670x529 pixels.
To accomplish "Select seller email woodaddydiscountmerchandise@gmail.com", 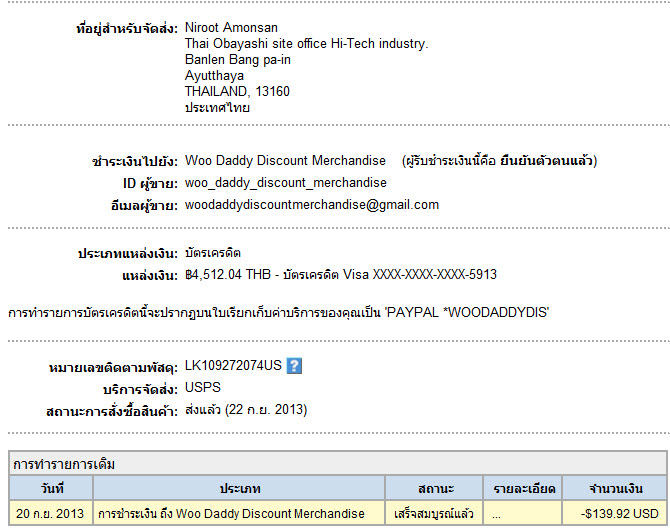I will coord(312,205).
